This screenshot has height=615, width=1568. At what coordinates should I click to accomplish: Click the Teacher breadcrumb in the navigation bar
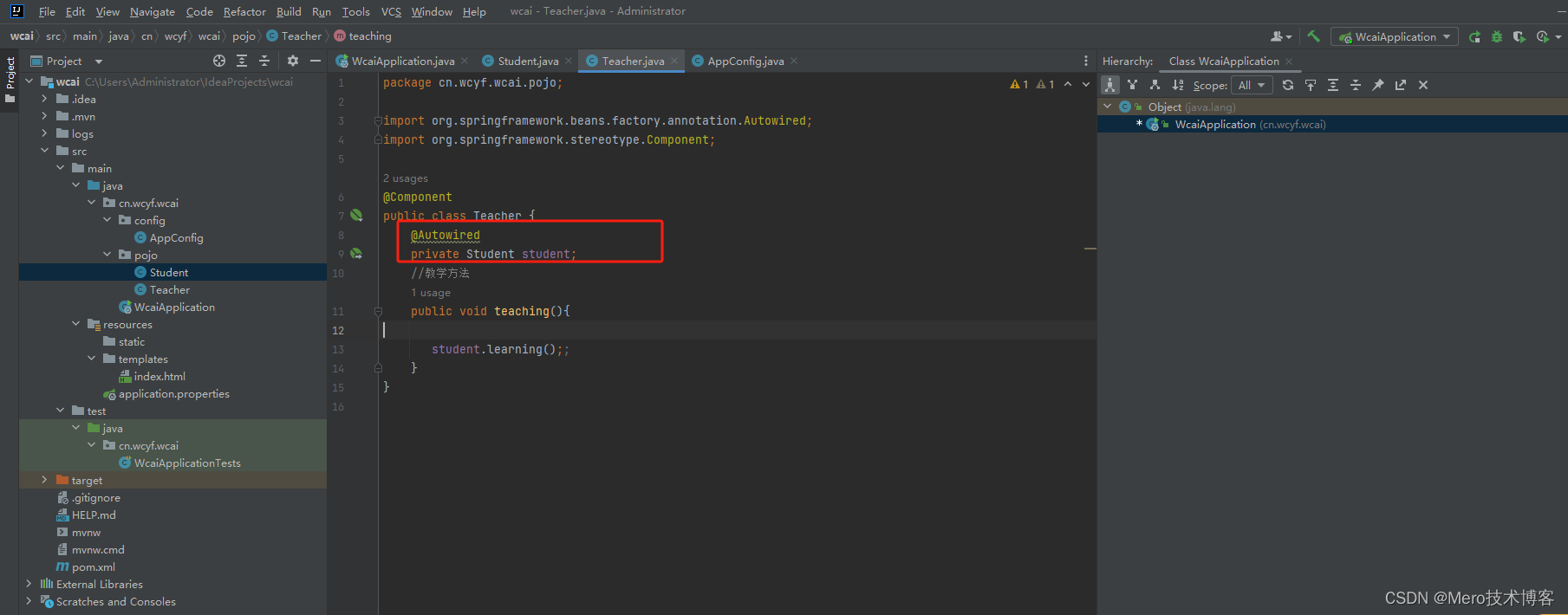click(294, 36)
